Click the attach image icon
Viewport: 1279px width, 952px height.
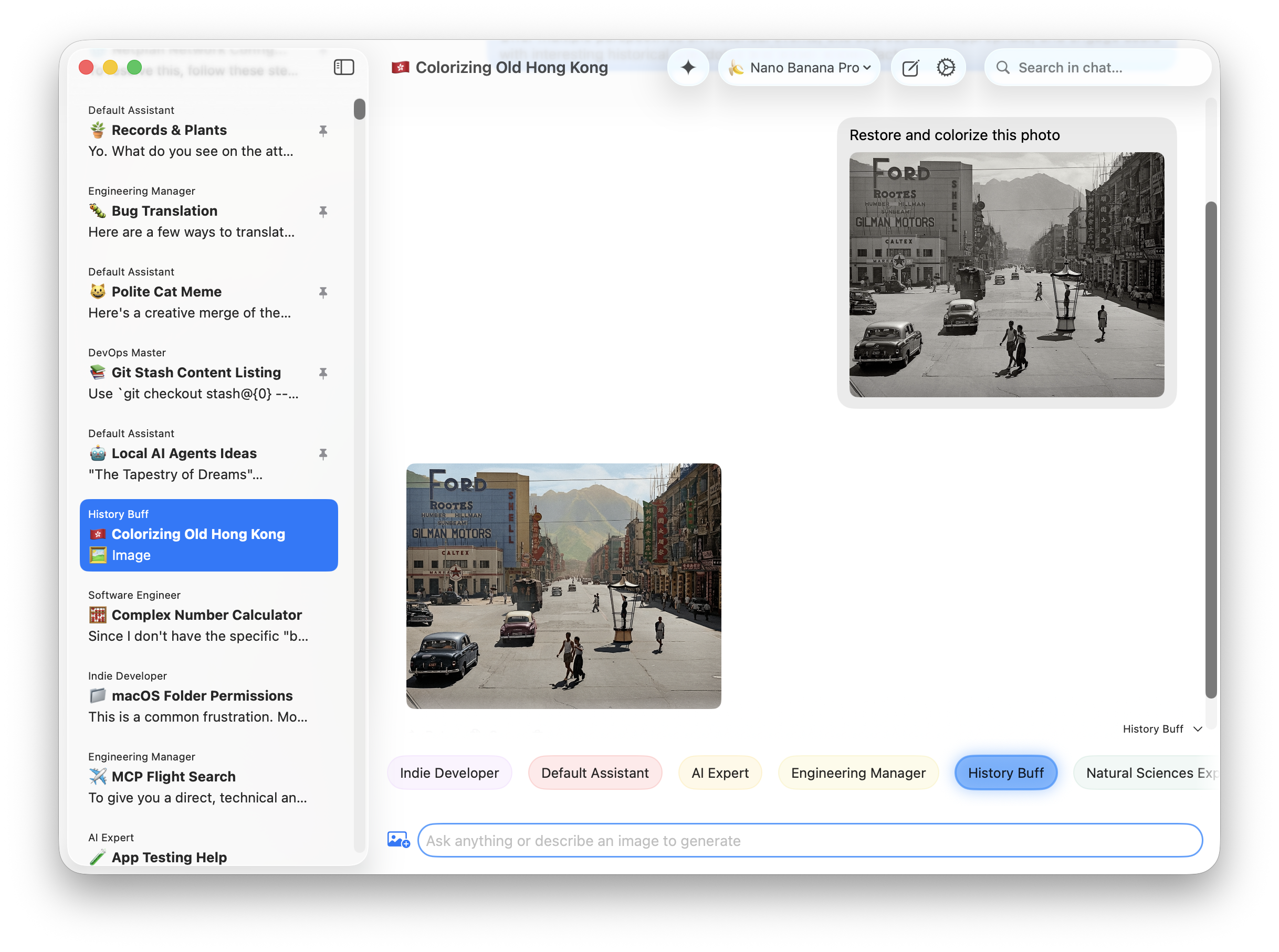coord(399,840)
